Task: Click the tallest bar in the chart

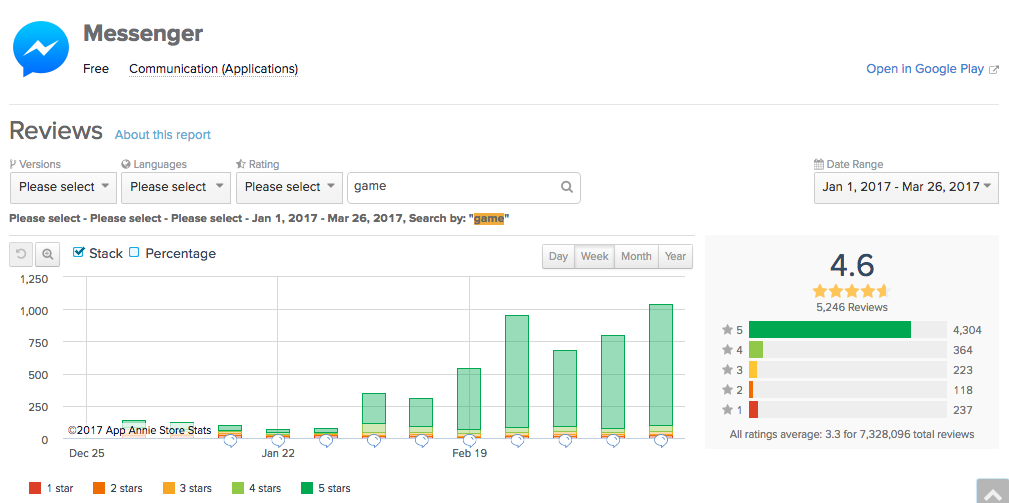Action: (661, 371)
